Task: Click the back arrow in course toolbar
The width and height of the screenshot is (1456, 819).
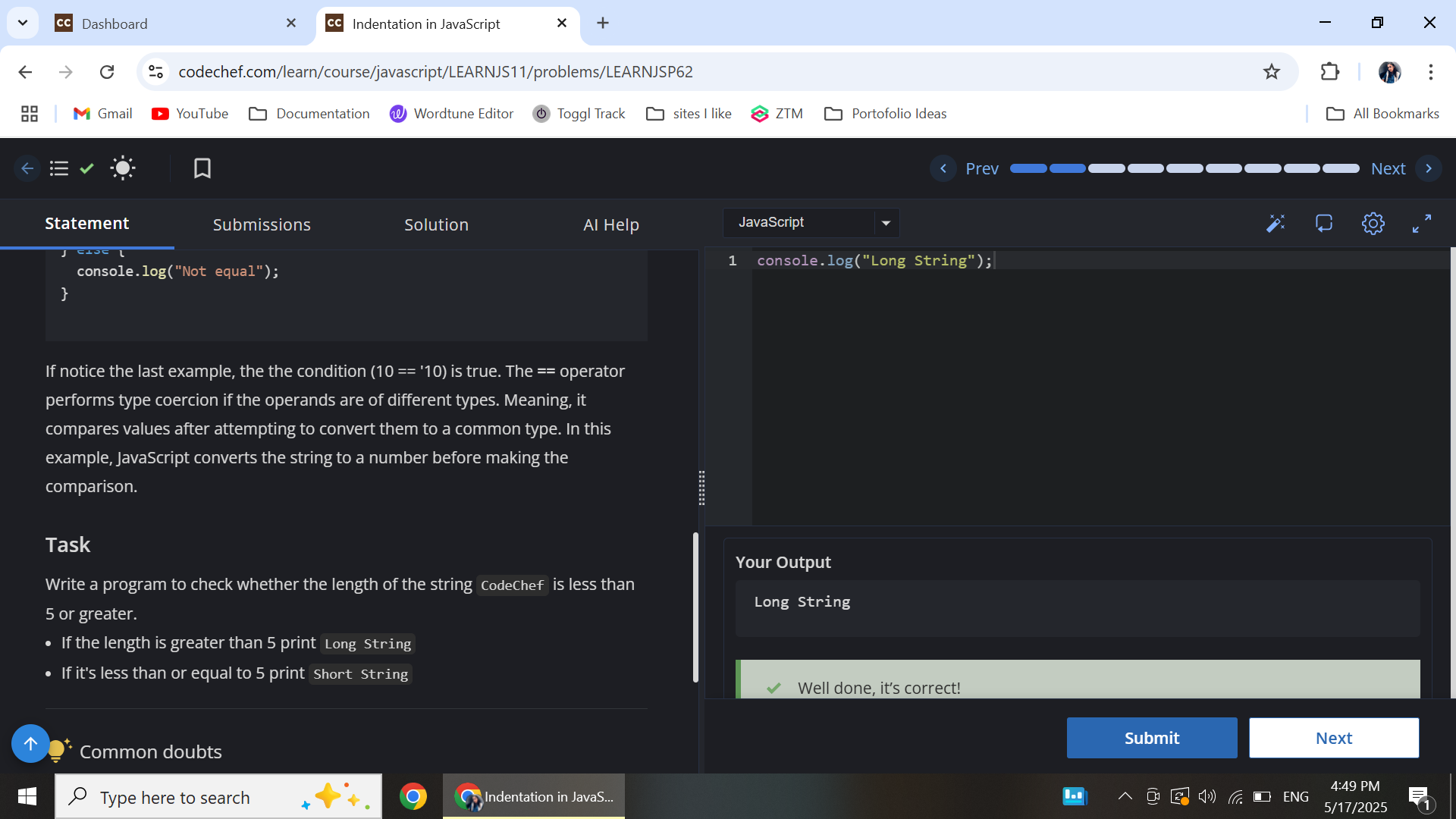Action: (27, 168)
